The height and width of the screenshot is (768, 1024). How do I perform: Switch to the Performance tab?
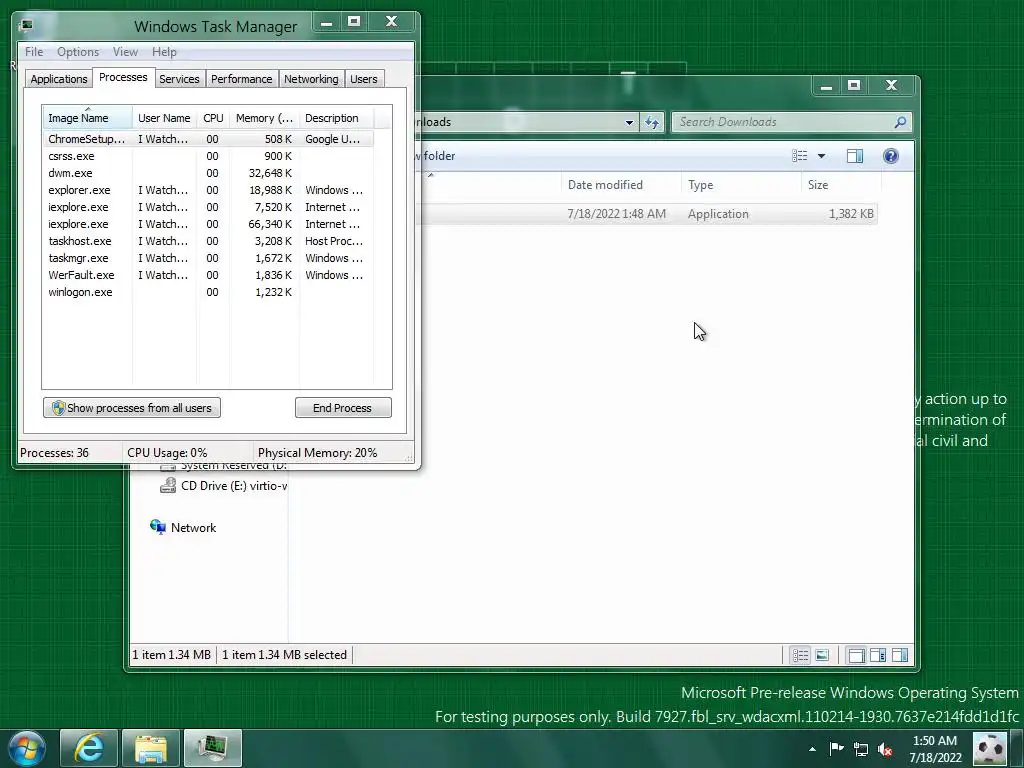tap(241, 79)
